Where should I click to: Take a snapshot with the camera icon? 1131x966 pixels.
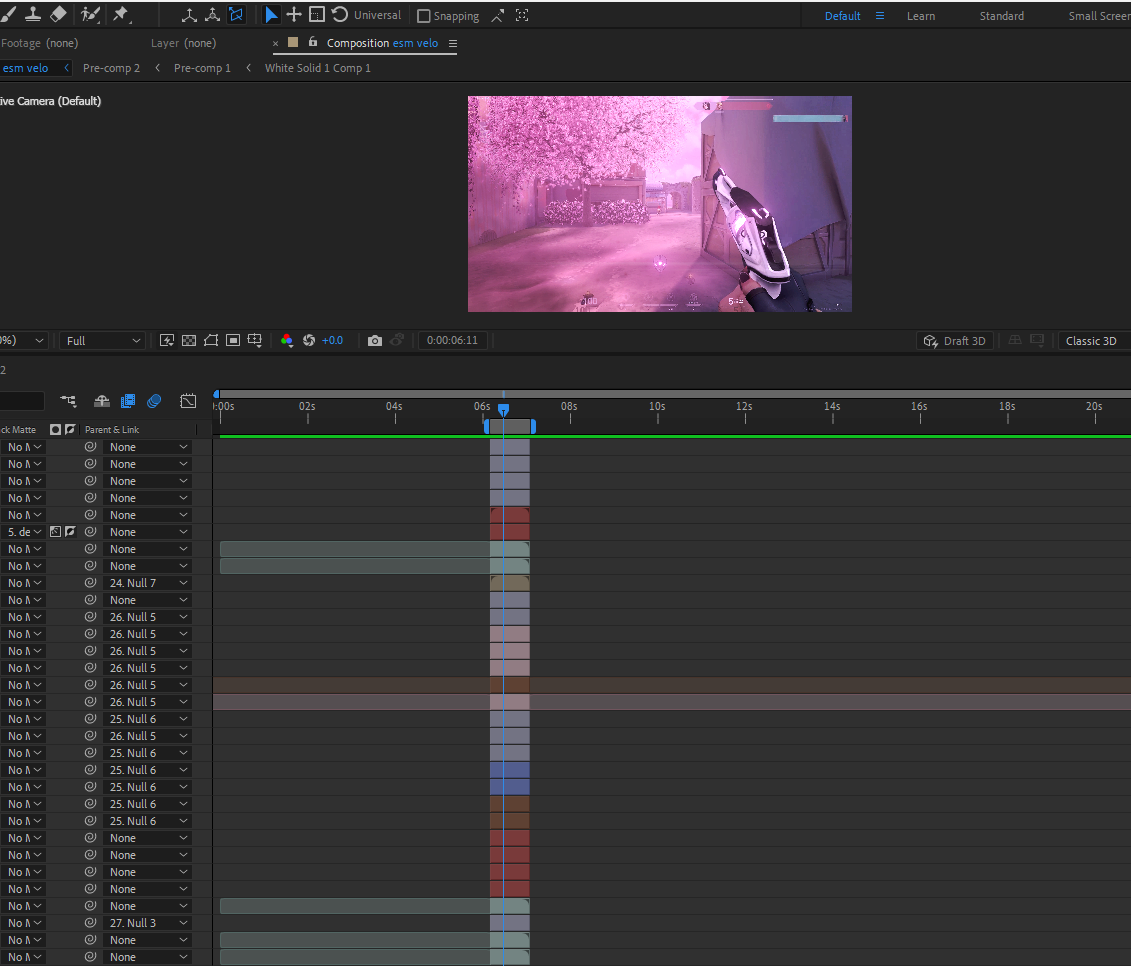pyautogui.click(x=374, y=341)
